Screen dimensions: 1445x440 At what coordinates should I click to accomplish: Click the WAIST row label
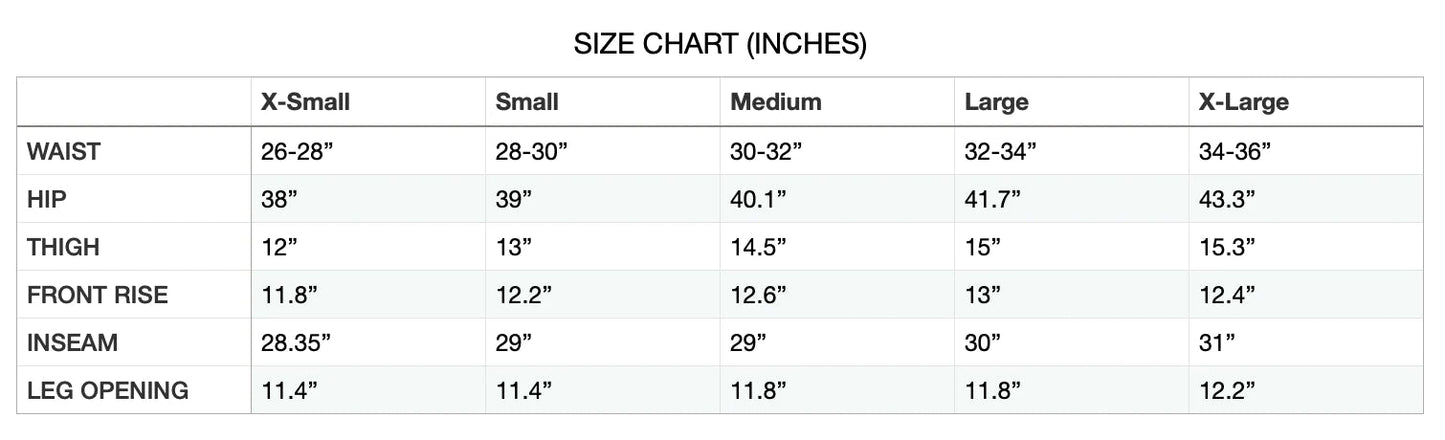click(64, 152)
